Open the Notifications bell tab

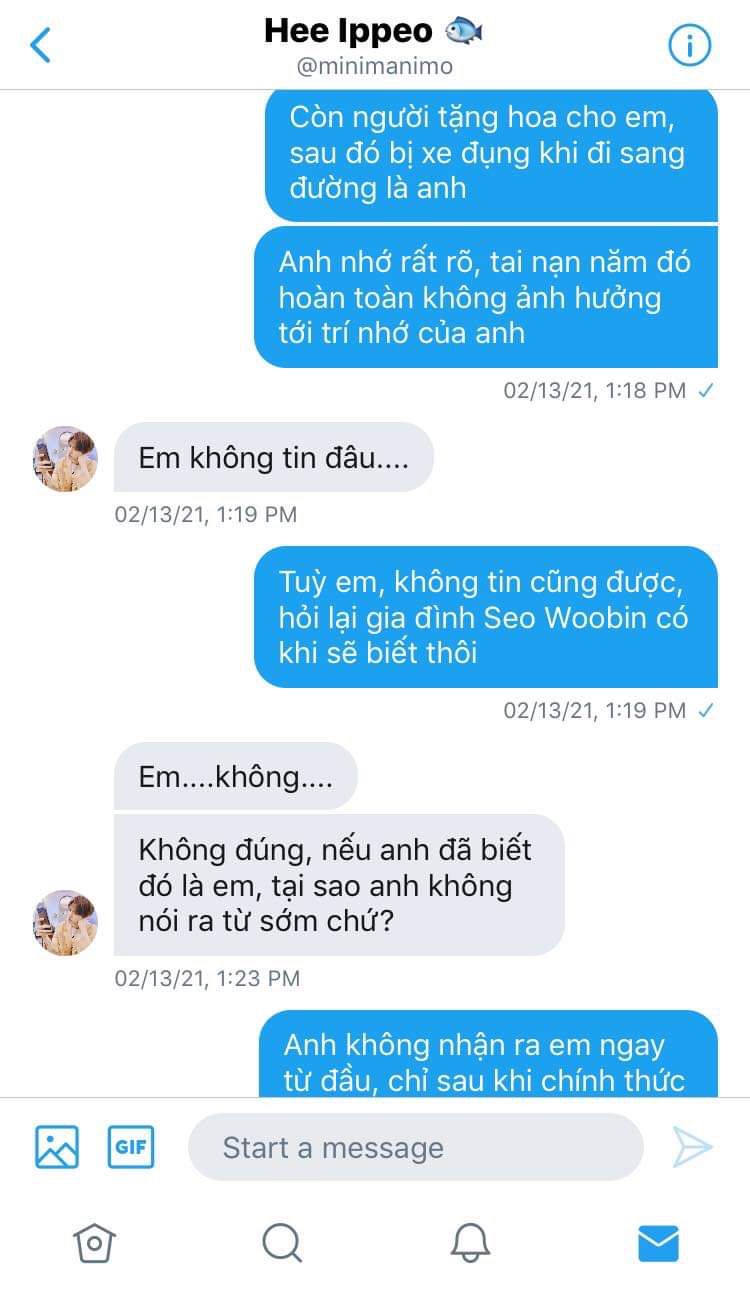click(x=470, y=1243)
